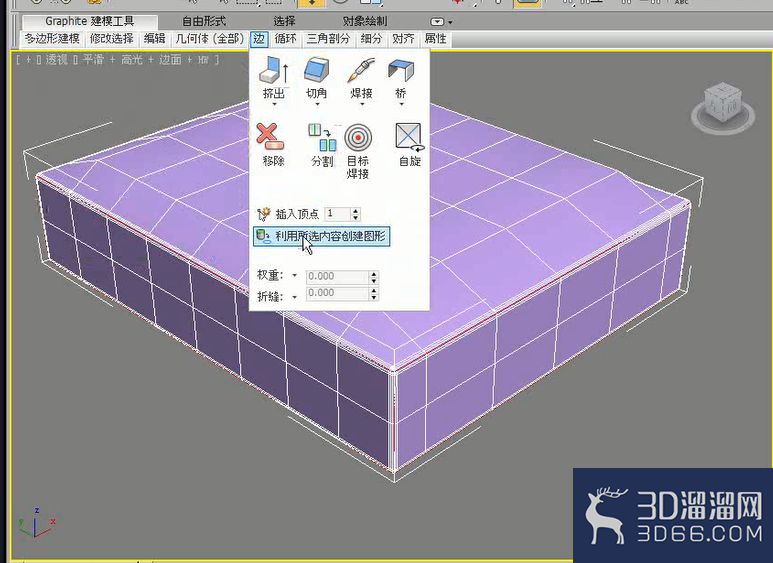Expand the 循环 panel
The height and width of the screenshot is (563, 773).
285,38
